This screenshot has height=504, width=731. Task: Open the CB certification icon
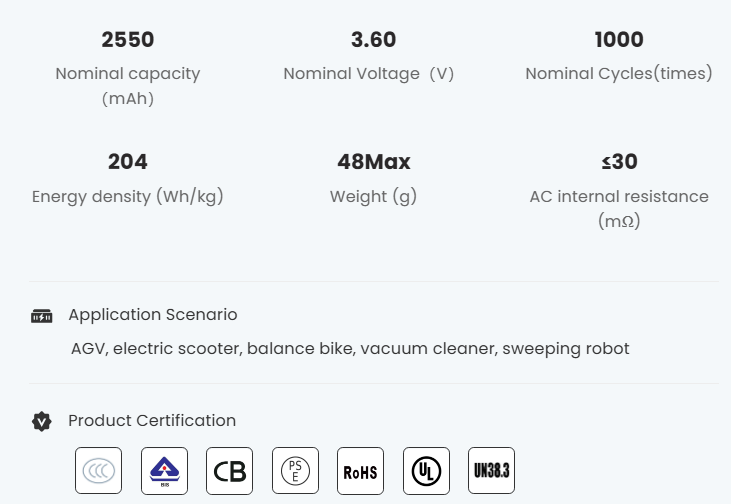pyautogui.click(x=230, y=470)
